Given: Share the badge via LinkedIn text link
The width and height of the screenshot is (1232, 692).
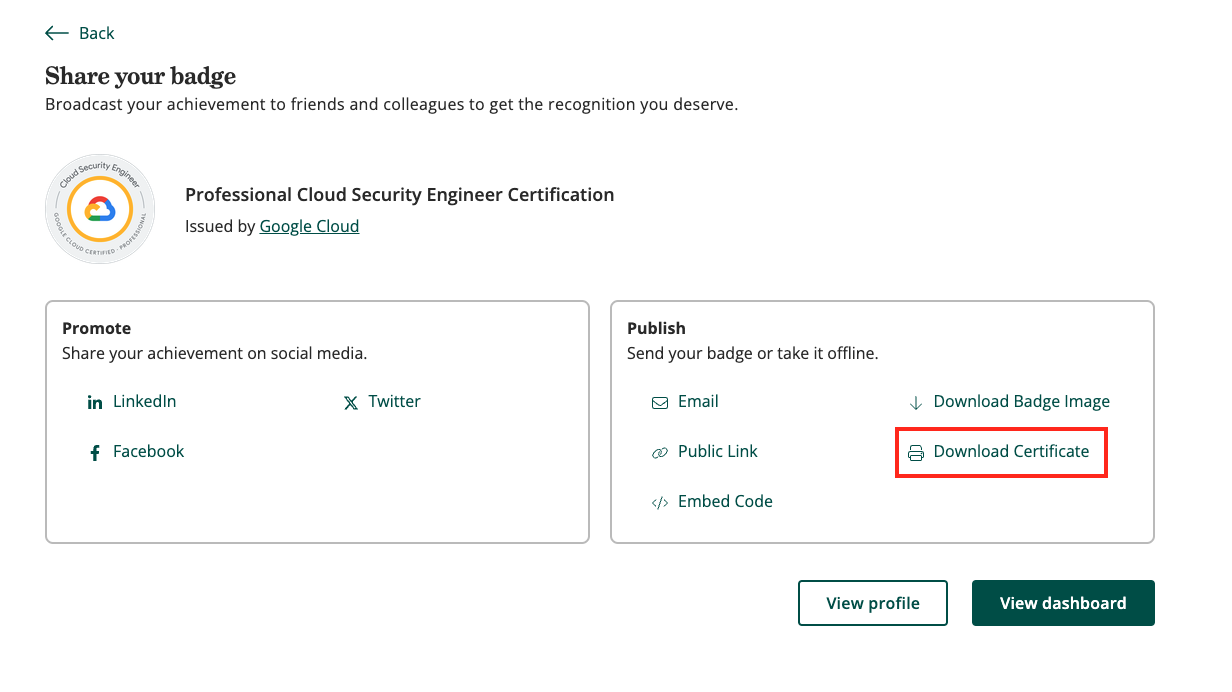Looking at the screenshot, I should [144, 401].
